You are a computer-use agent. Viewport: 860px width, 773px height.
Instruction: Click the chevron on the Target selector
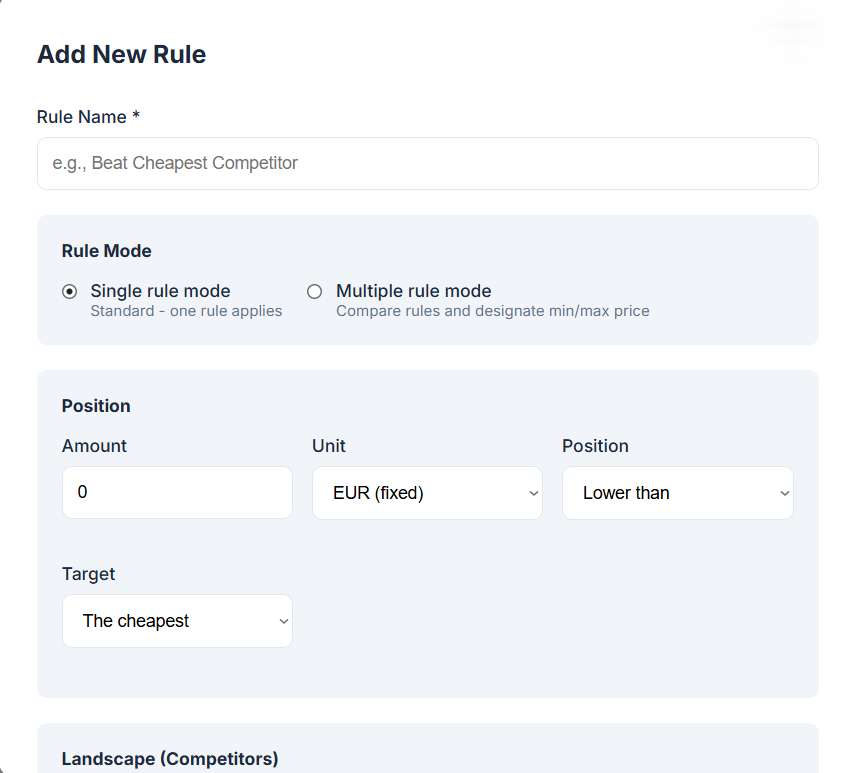pos(283,621)
